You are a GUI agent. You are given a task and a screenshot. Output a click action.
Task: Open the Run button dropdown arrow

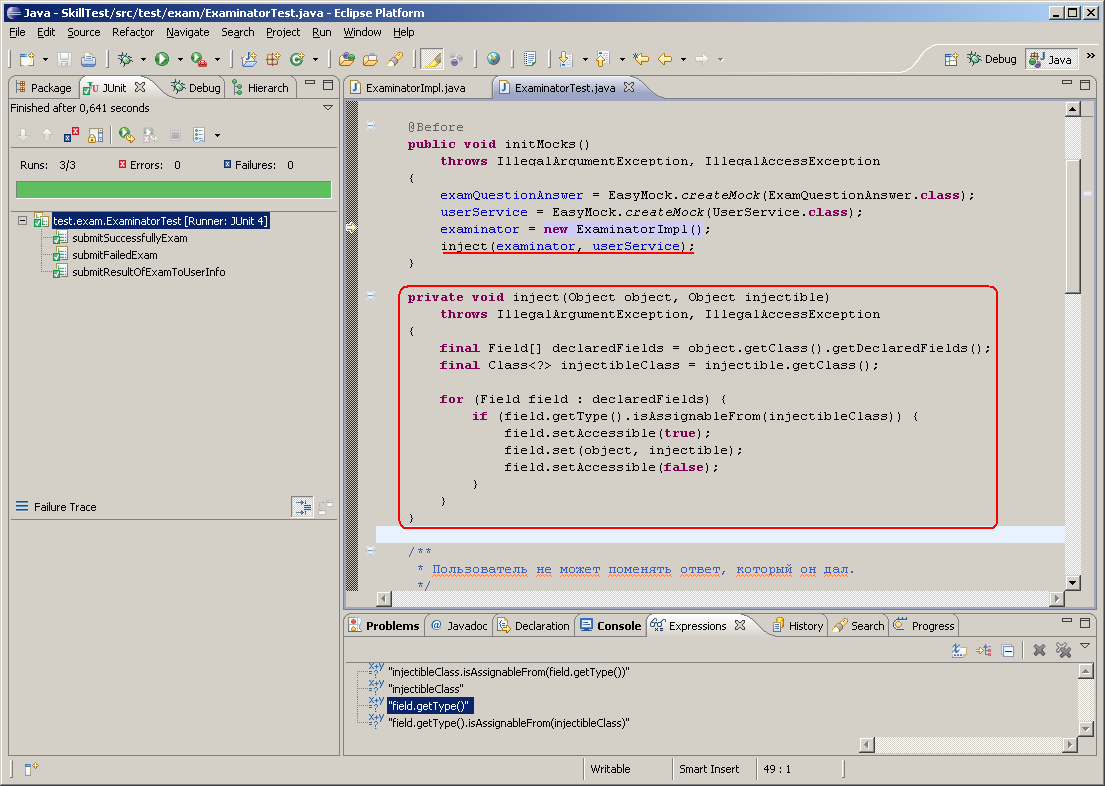(179, 59)
